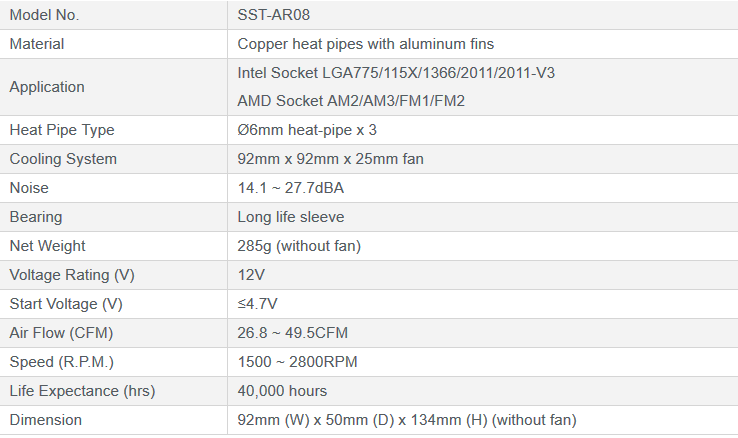The width and height of the screenshot is (738, 438).
Task: Select the Noise 14.1 ~ 27.7dBA value
Action: point(290,188)
